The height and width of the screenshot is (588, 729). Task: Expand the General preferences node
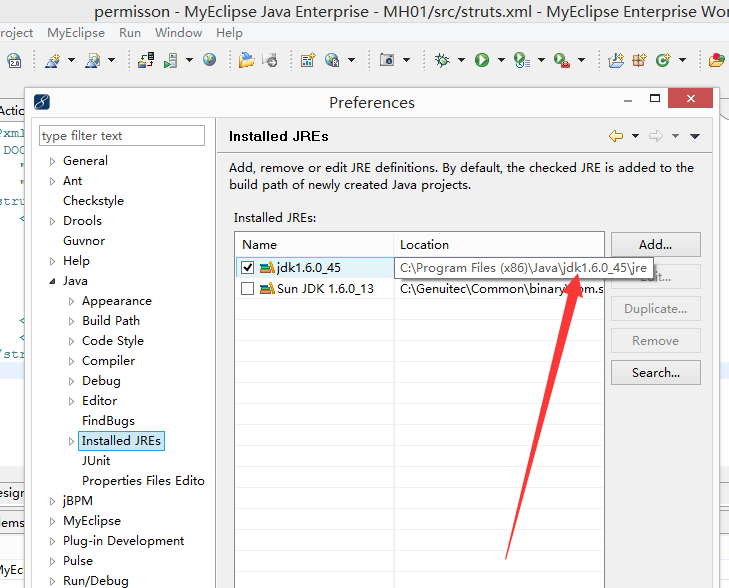52,161
